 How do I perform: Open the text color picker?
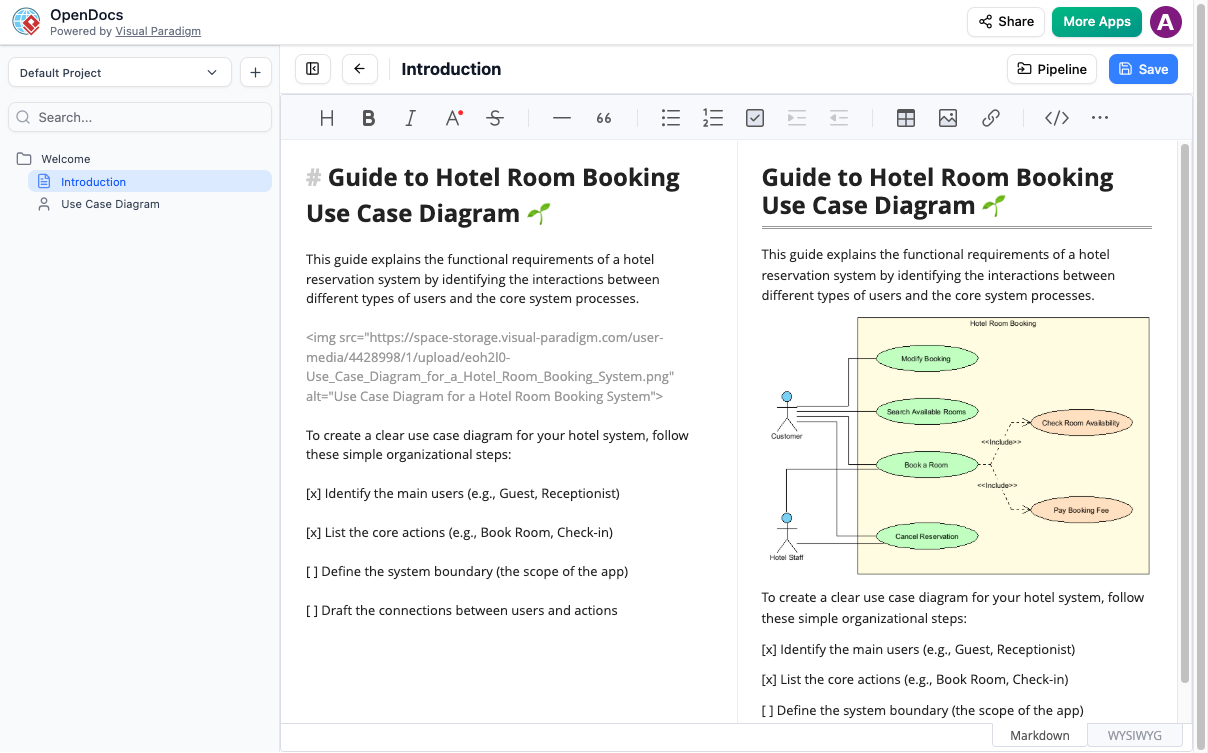tap(453, 117)
